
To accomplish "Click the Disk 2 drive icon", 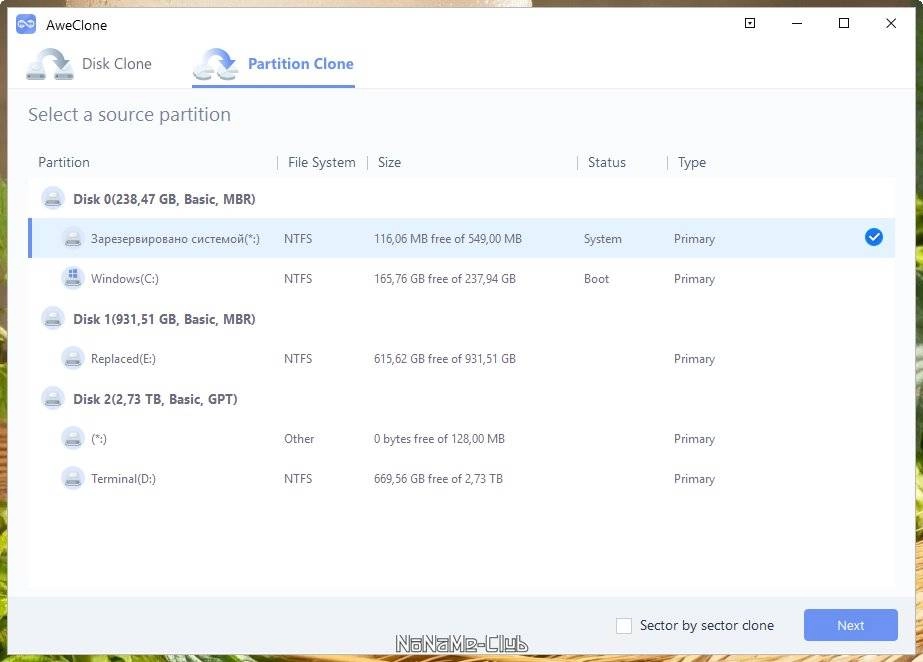I will click(x=53, y=399).
